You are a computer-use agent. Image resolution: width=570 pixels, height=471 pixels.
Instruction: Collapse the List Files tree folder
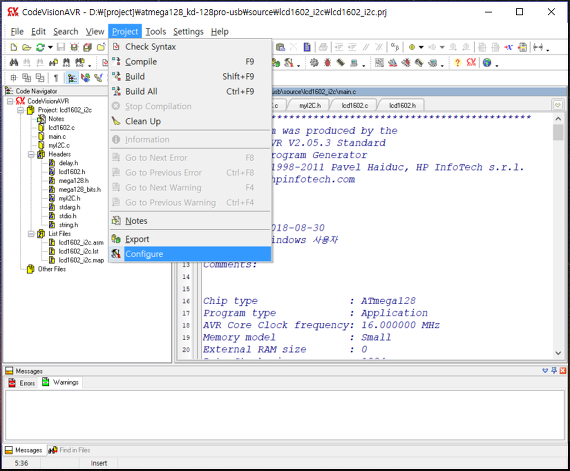pos(31,234)
